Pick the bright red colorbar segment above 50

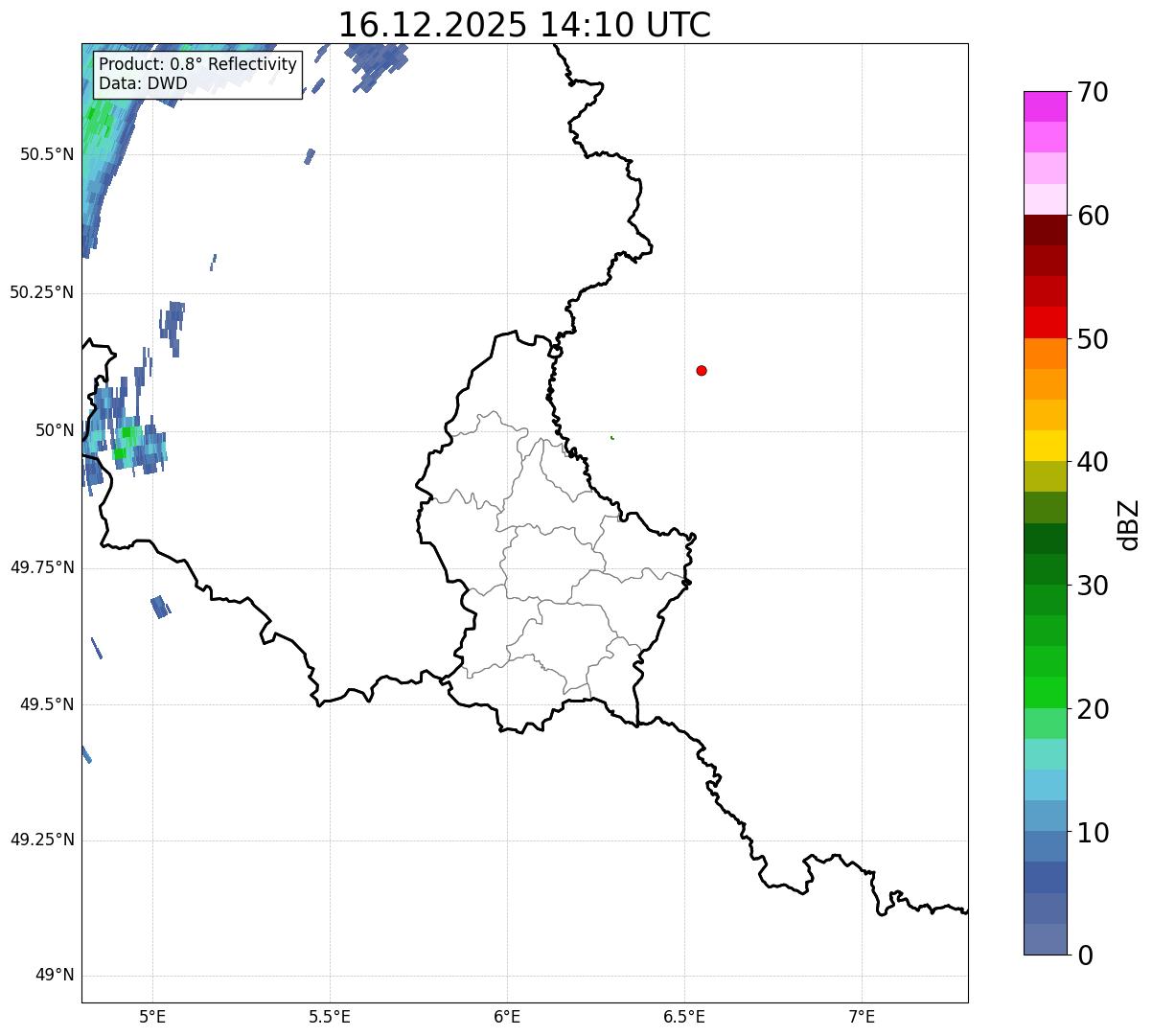tap(1045, 322)
